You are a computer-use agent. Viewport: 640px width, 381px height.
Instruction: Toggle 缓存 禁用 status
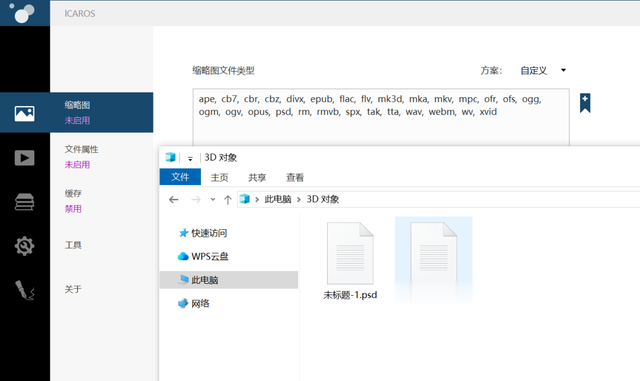point(73,209)
